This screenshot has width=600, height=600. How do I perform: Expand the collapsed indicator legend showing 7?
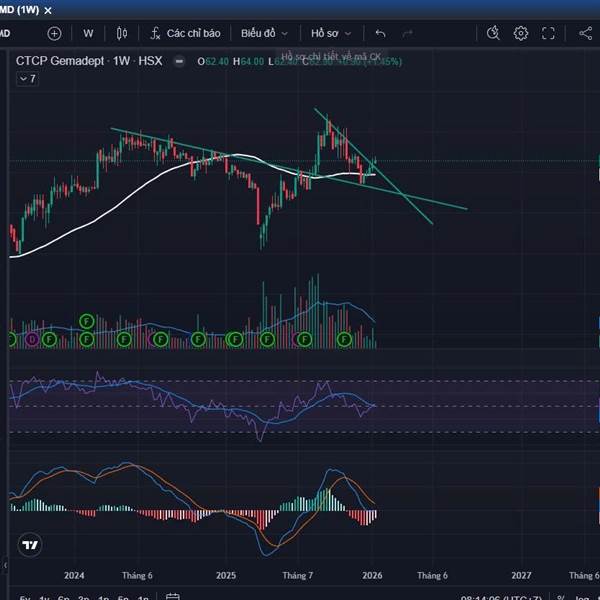click(27, 79)
